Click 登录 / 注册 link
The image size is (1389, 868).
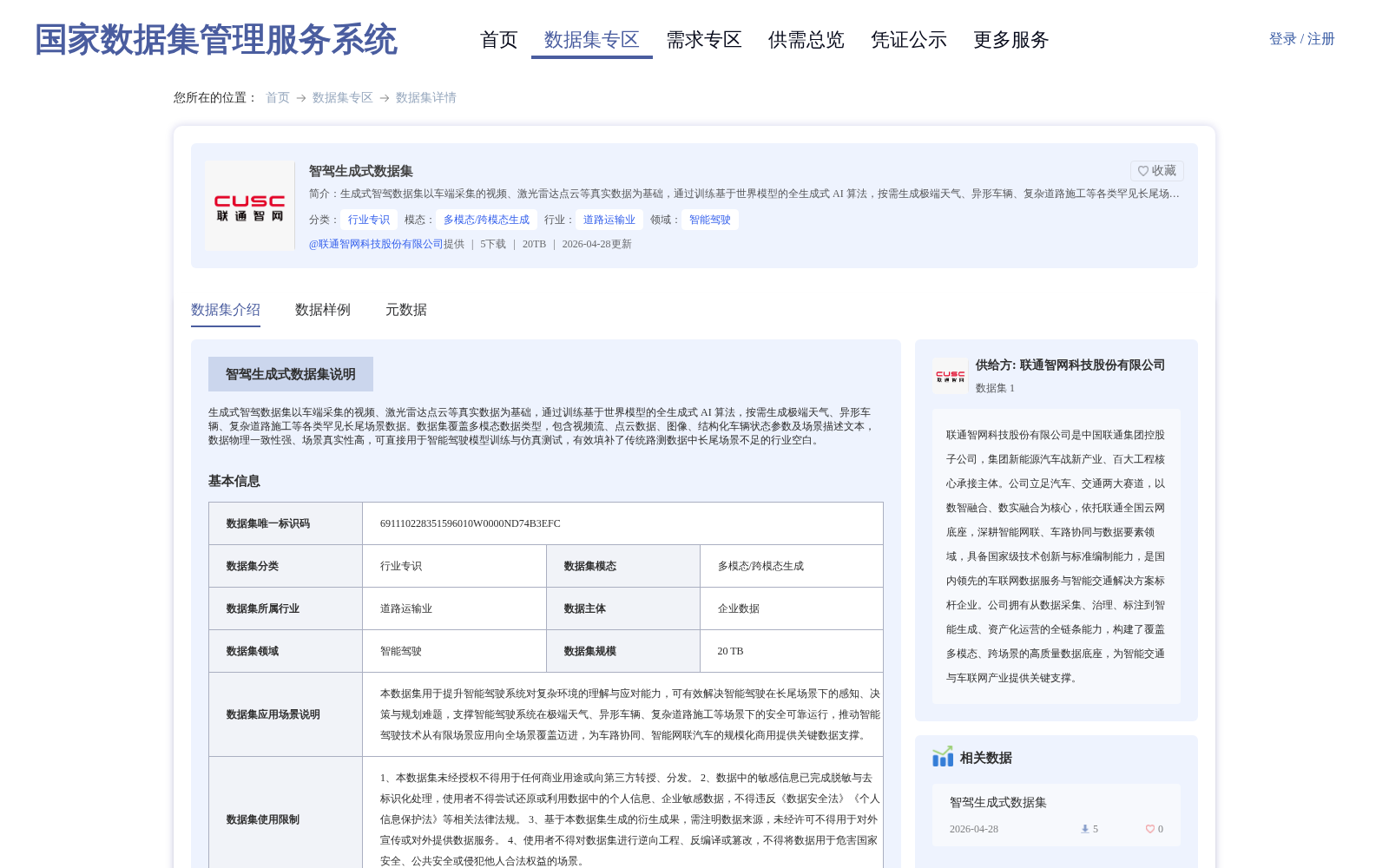pyautogui.click(x=1302, y=39)
